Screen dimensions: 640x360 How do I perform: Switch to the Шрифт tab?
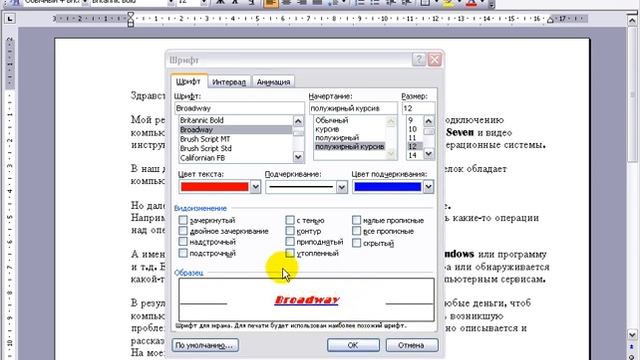click(x=188, y=81)
